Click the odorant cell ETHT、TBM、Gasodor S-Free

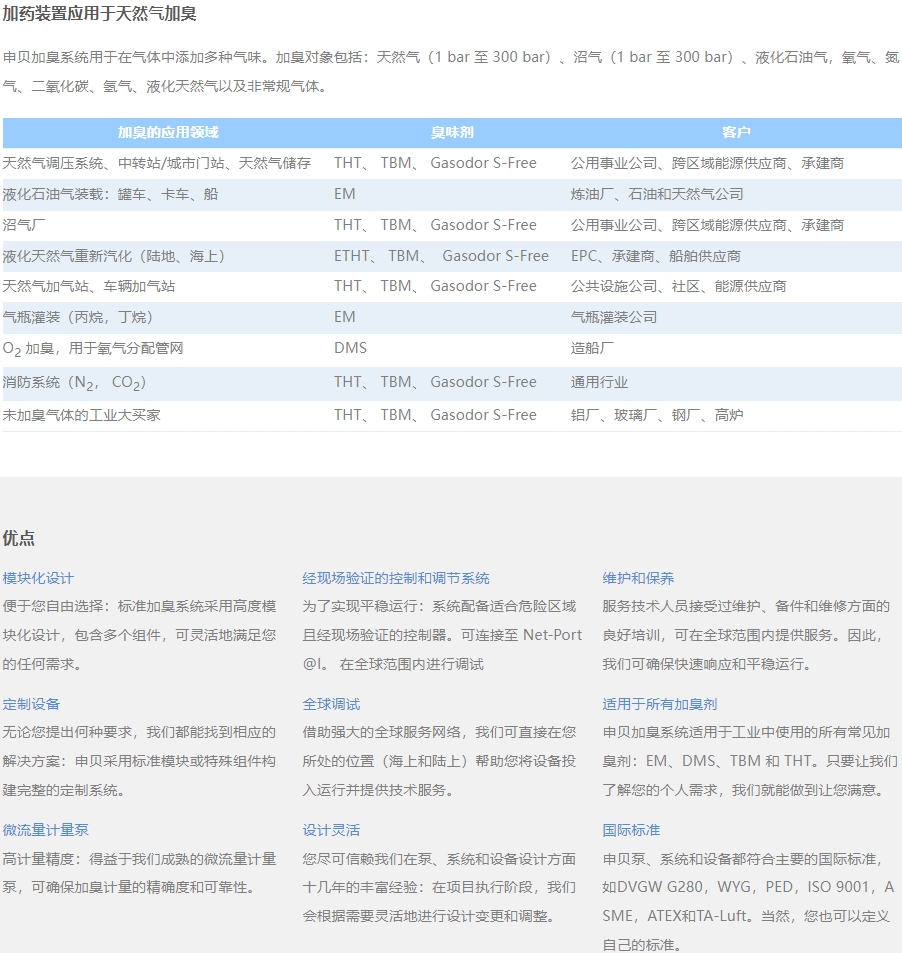(x=441, y=256)
